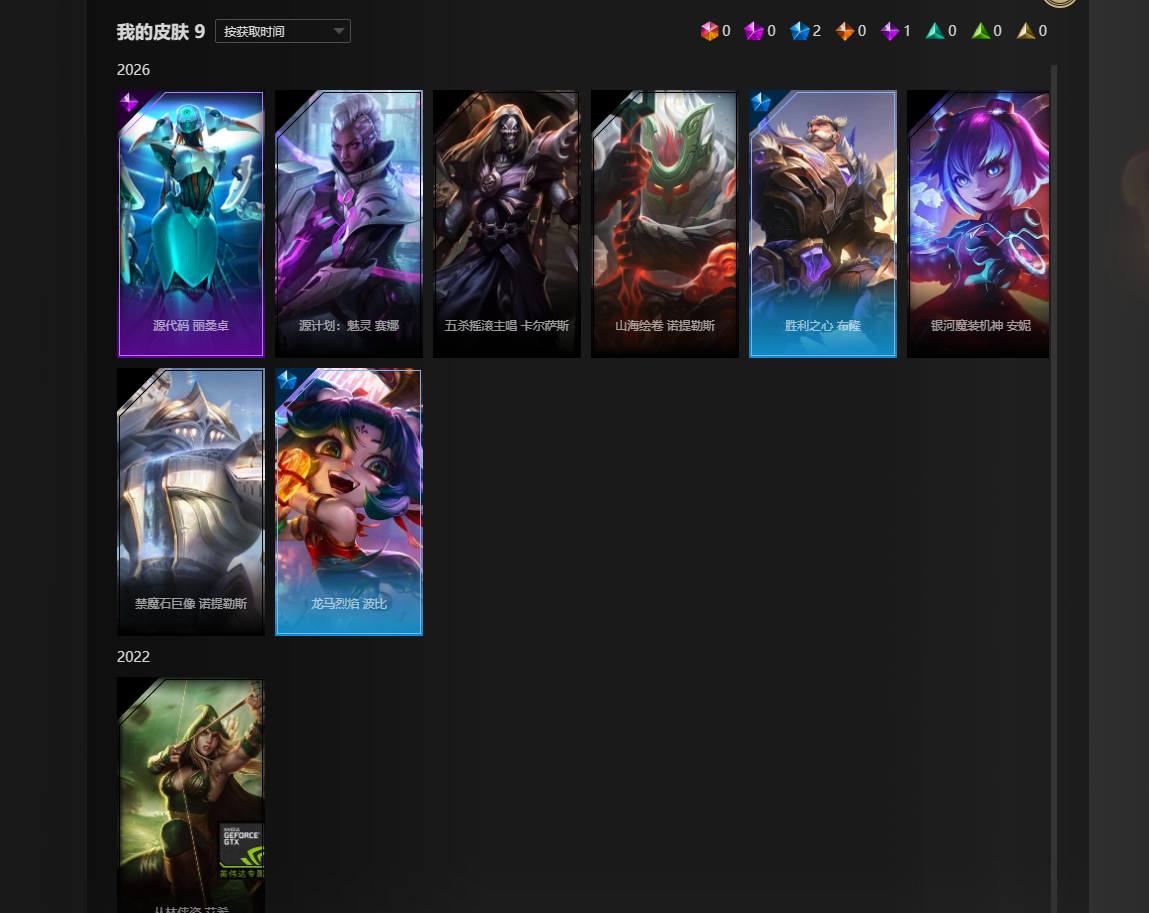Click the green triangle rarity gem icon
The width and height of the screenshot is (1149, 913).
[980, 31]
